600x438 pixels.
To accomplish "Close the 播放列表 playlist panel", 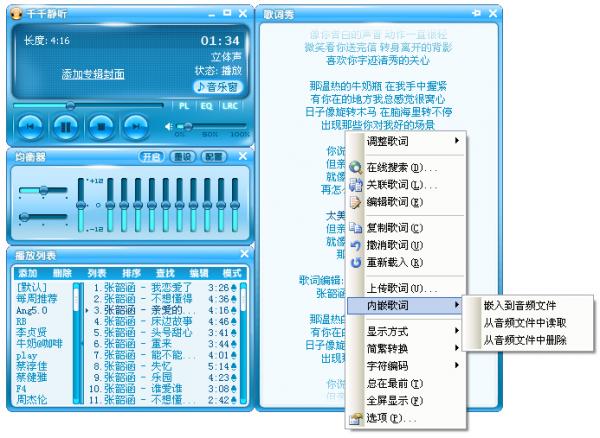I will pos(244,254).
